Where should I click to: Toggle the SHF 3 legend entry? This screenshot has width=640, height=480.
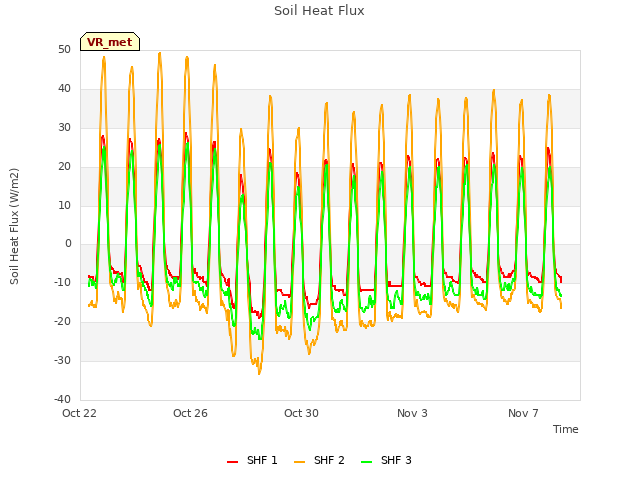tap(386, 460)
